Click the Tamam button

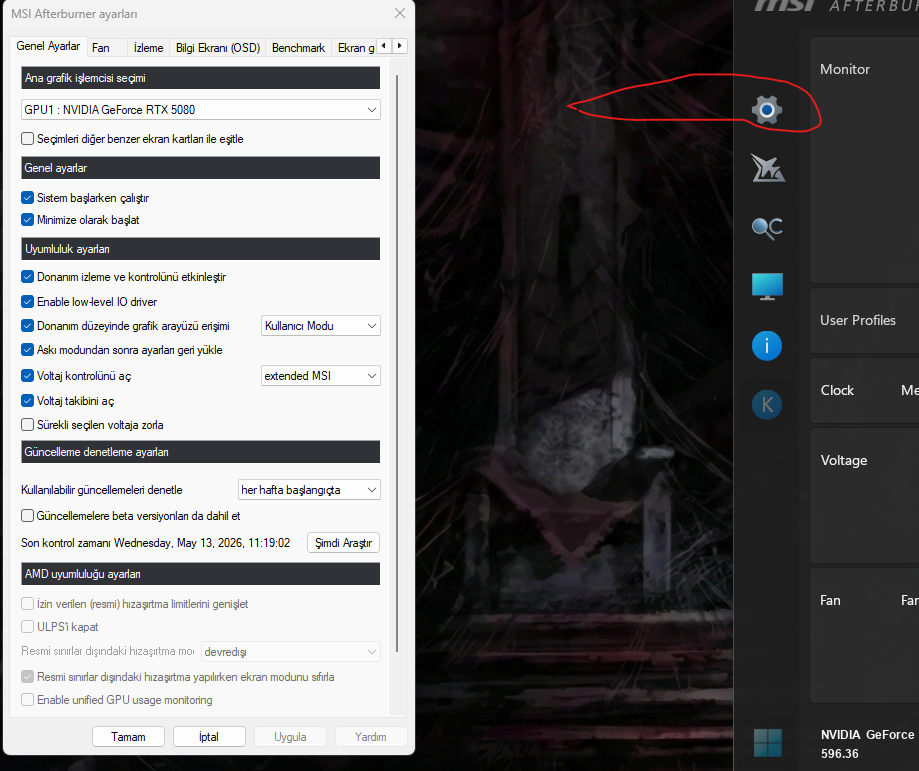(128, 736)
